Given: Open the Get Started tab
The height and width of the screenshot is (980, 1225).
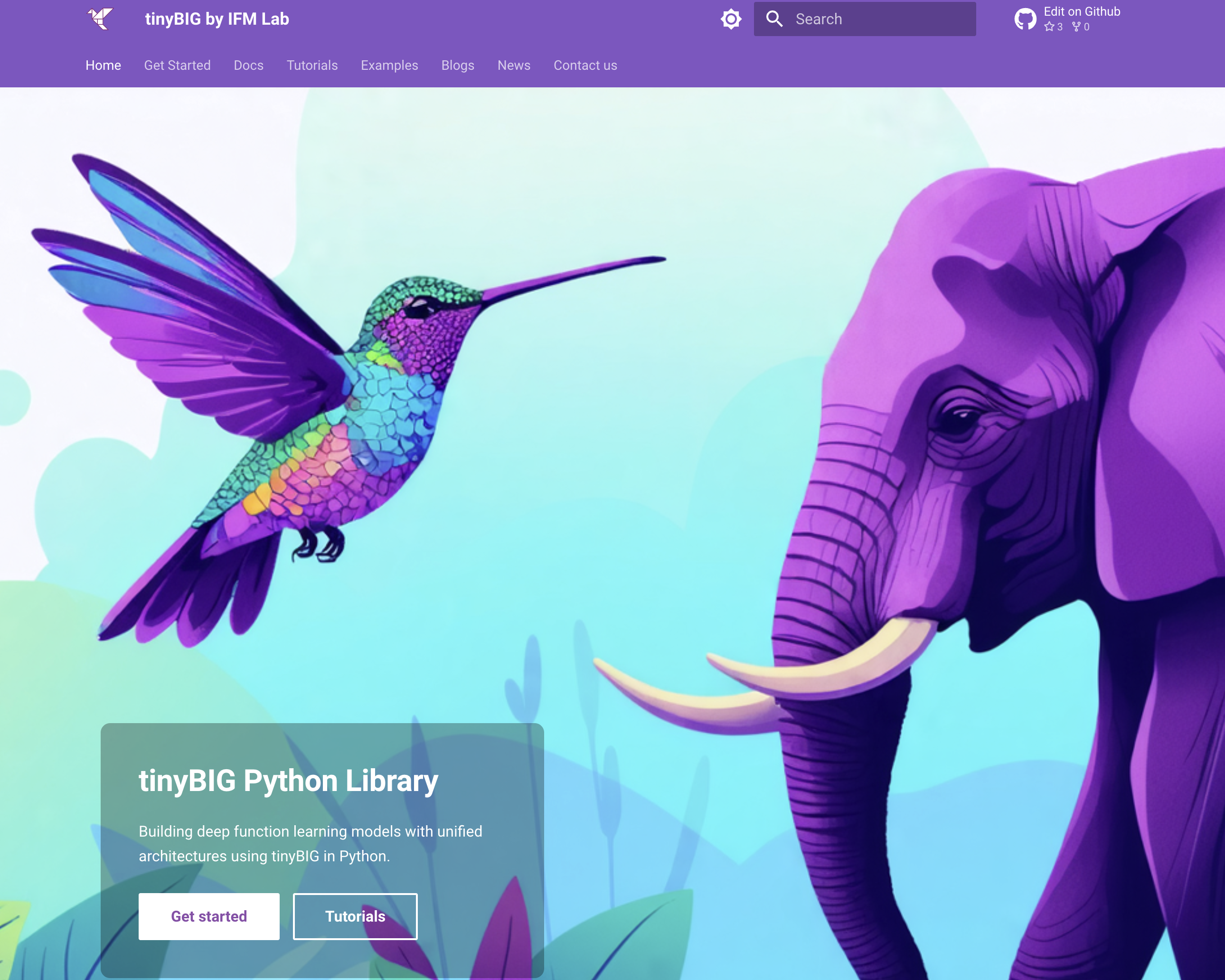Looking at the screenshot, I should [177, 66].
